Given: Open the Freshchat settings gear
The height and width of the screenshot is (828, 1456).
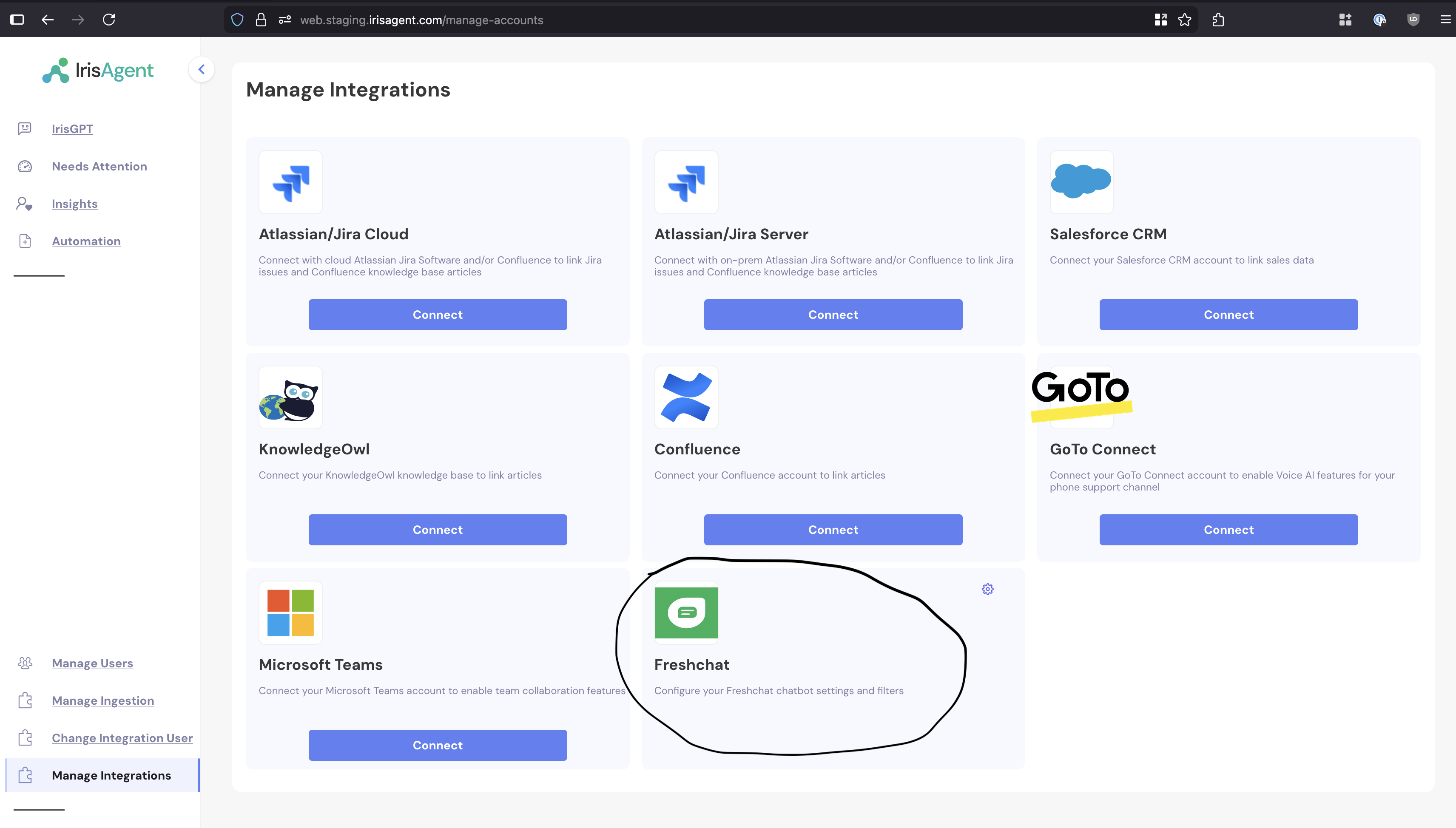Looking at the screenshot, I should point(987,589).
